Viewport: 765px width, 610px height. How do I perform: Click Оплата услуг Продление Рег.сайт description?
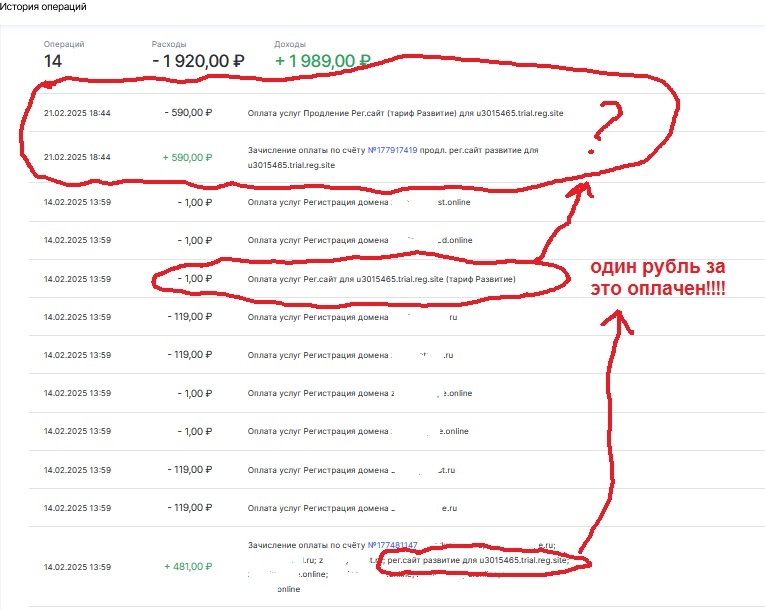405,113
